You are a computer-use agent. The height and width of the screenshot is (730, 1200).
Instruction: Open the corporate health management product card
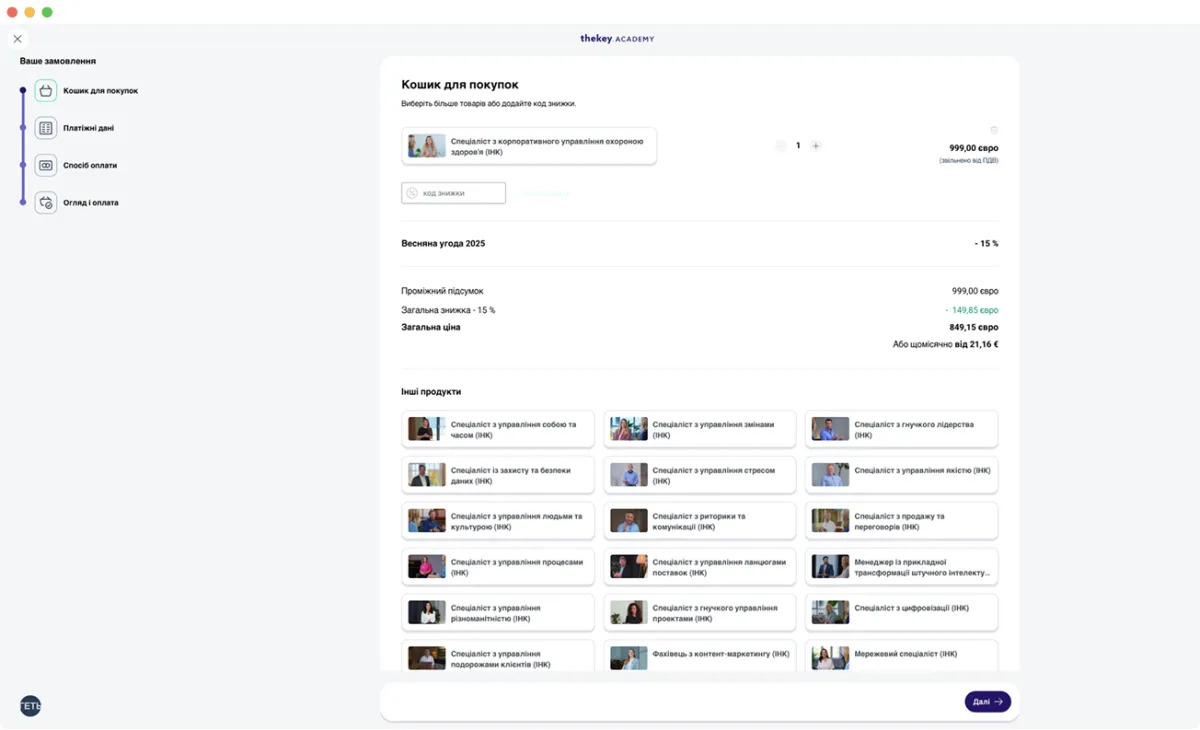coord(529,146)
